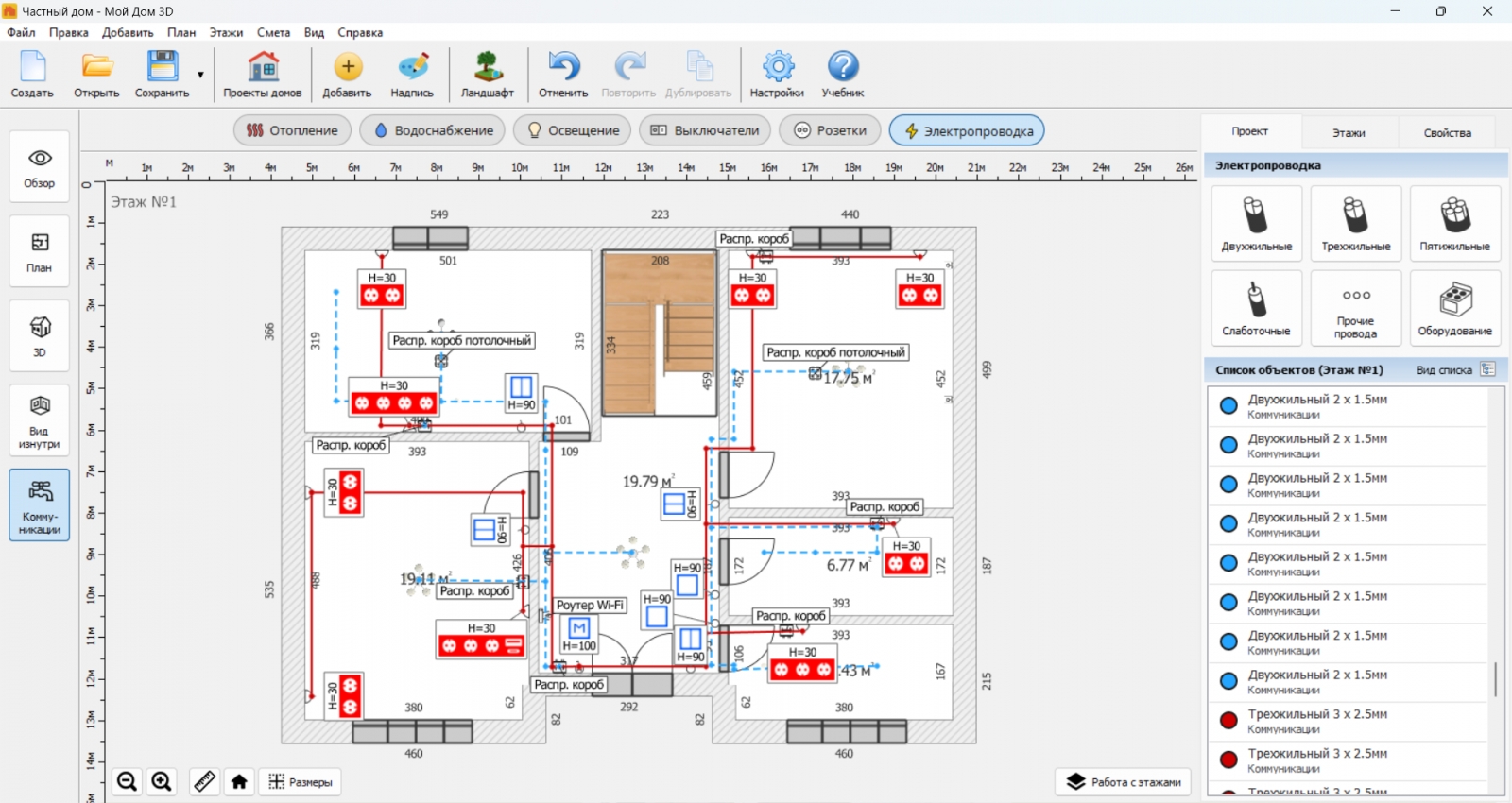This screenshot has width=1512, height=803.
Task: Pick the Слаботочные wire tool
Action: (1256, 308)
